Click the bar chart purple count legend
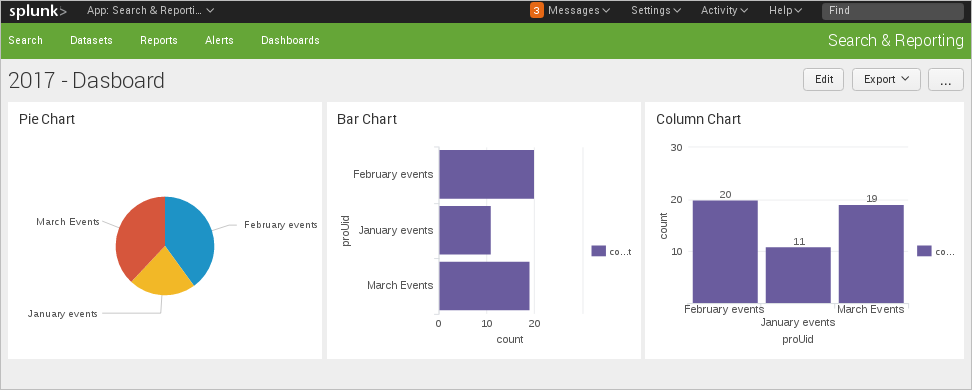Screen dimensions: 972x390 click(x=611, y=251)
